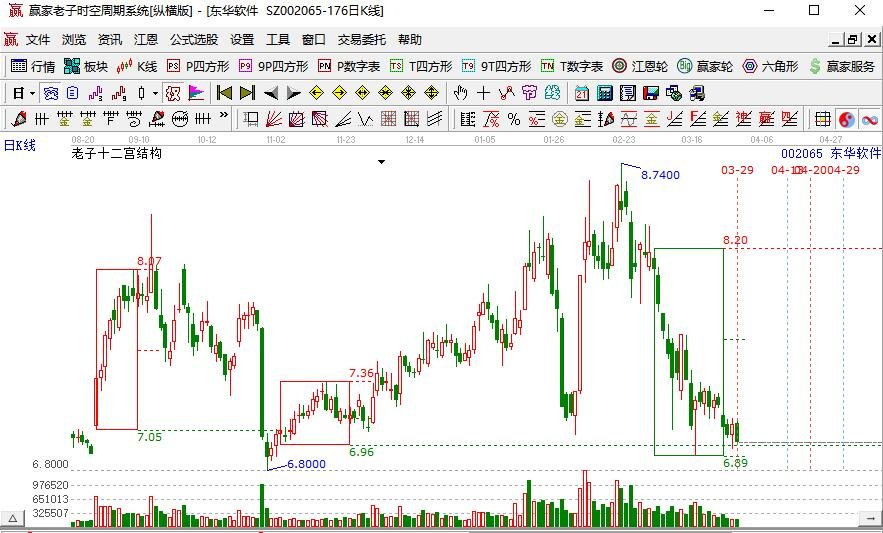Click the 行情 quotes toolbar button
Screen dimensions: 883x533
point(33,66)
